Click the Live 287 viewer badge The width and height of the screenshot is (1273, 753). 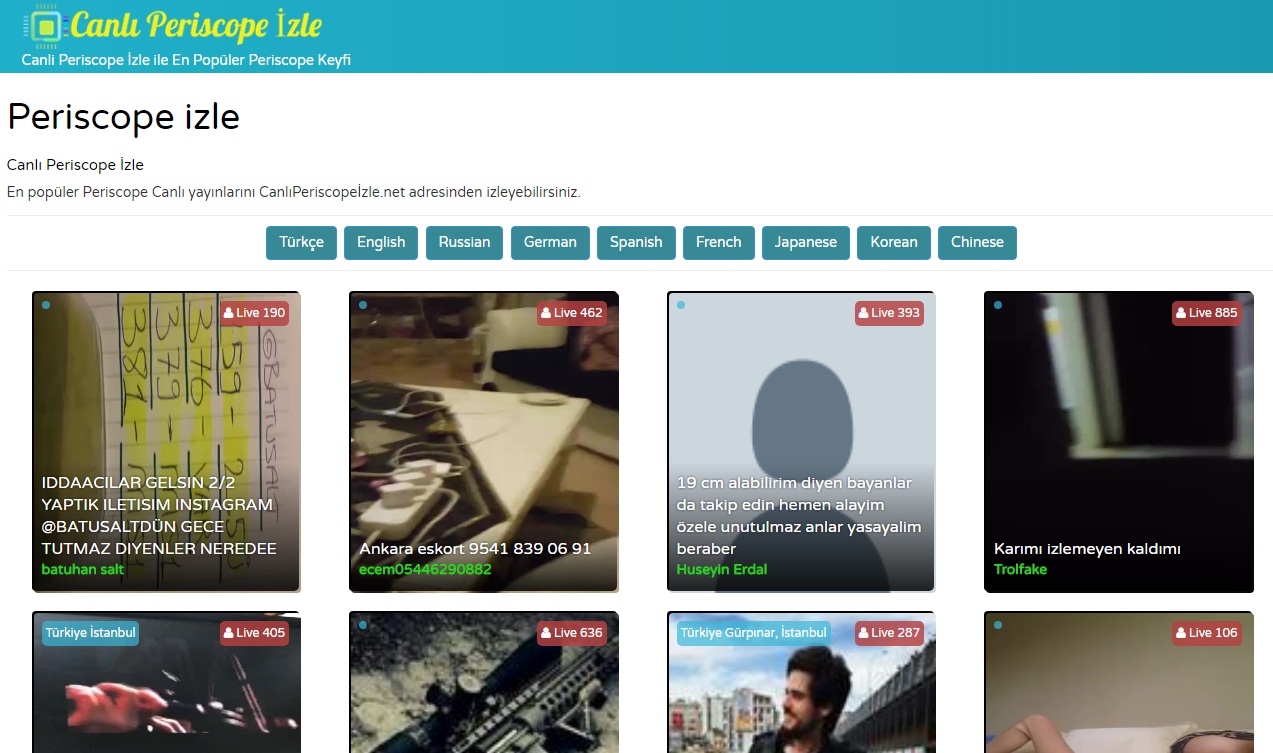point(889,633)
